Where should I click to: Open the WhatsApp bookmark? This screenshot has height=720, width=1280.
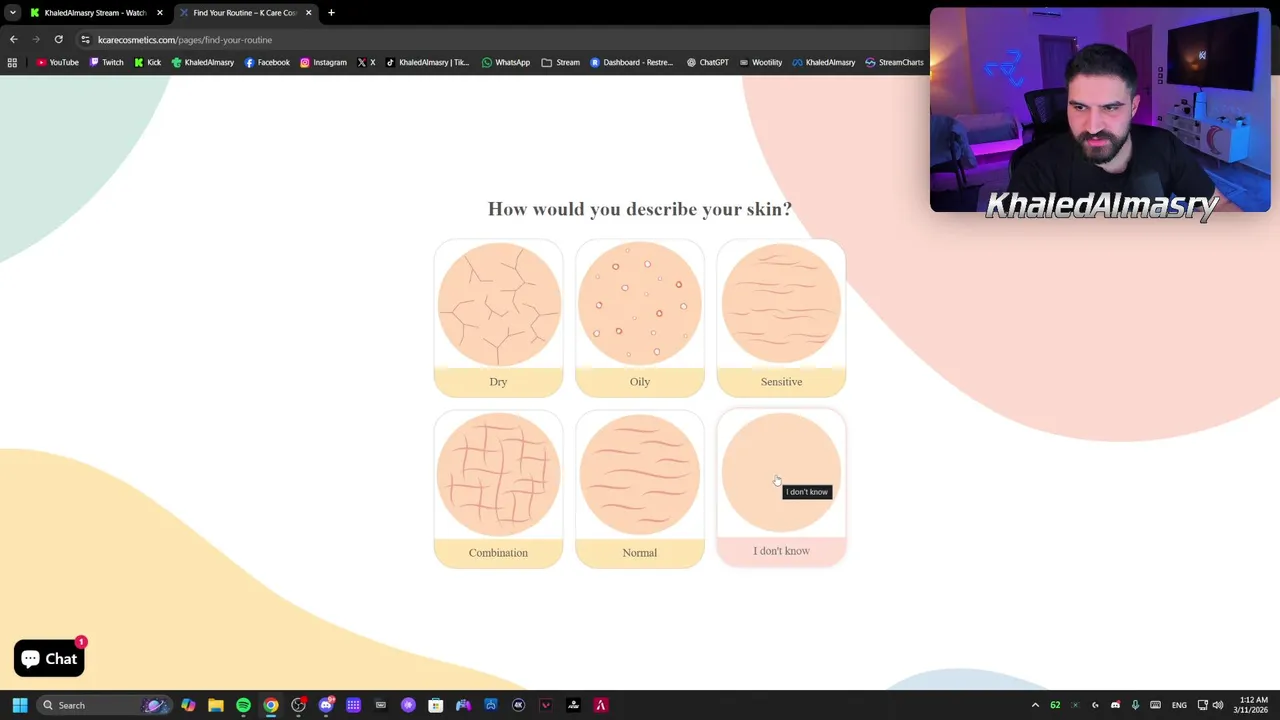(x=506, y=62)
